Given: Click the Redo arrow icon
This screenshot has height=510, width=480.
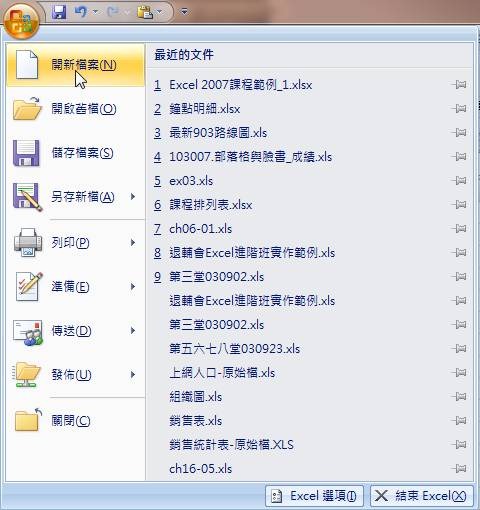Looking at the screenshot, I should point(113,12).
